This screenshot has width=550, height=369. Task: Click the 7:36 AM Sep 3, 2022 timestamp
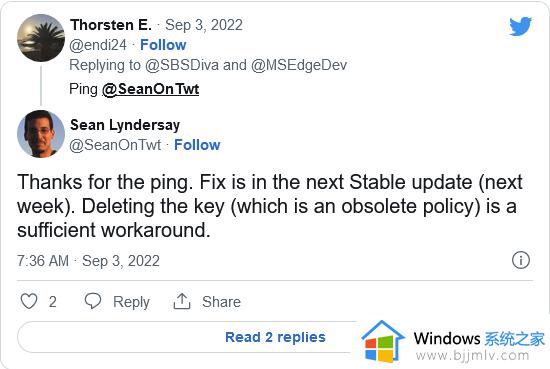click(x=88, y=261)
